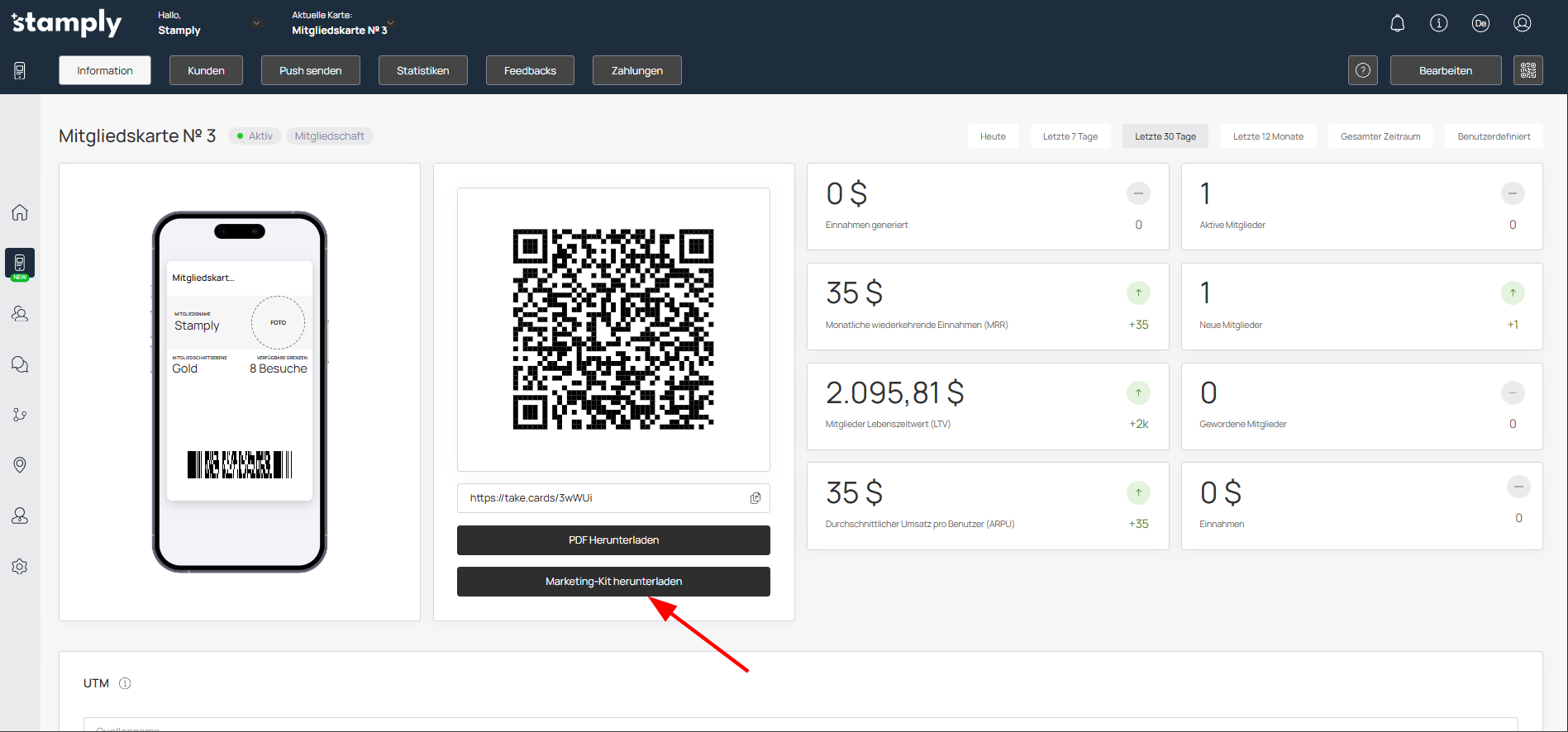The image size is (1568, 732).
Task: Click the UTM info tooltip icon
Action: coord(125,683)
